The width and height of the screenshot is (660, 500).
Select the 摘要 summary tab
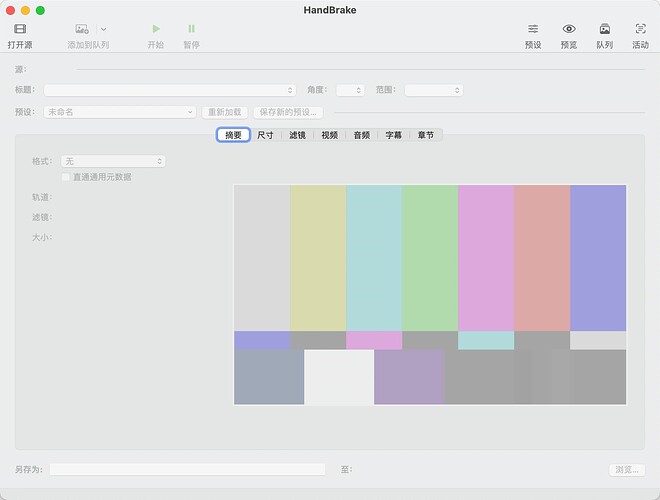(233, 135)
